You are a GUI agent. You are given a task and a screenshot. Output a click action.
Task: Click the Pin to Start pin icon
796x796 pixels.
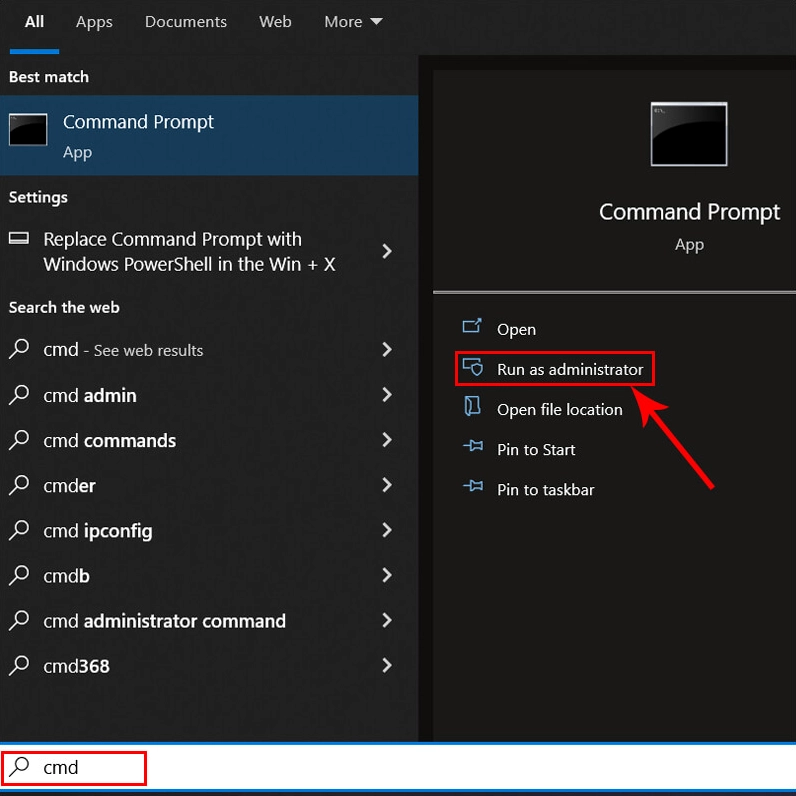(x=473, y=446)
